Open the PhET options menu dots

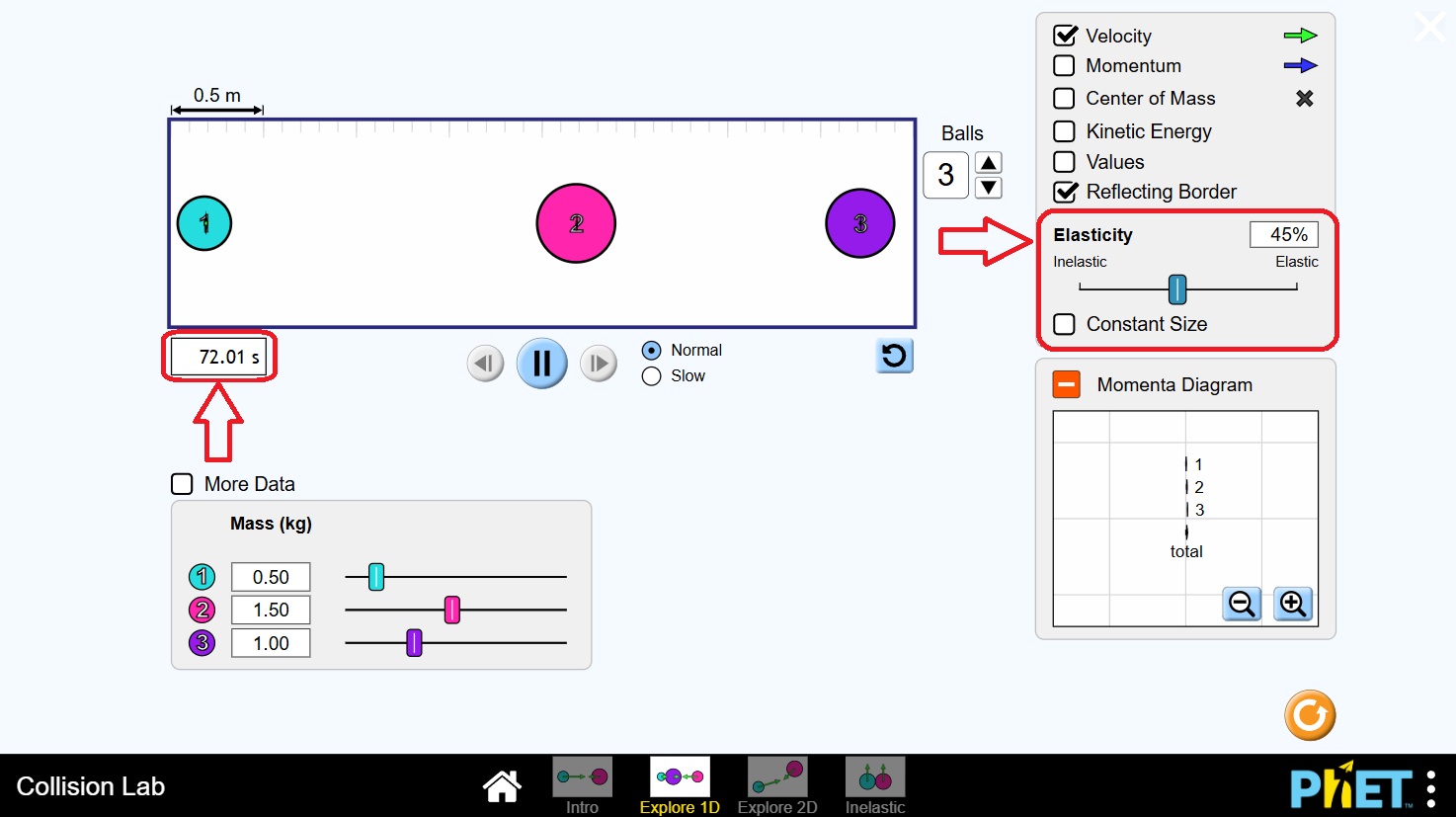(1431, 788)
